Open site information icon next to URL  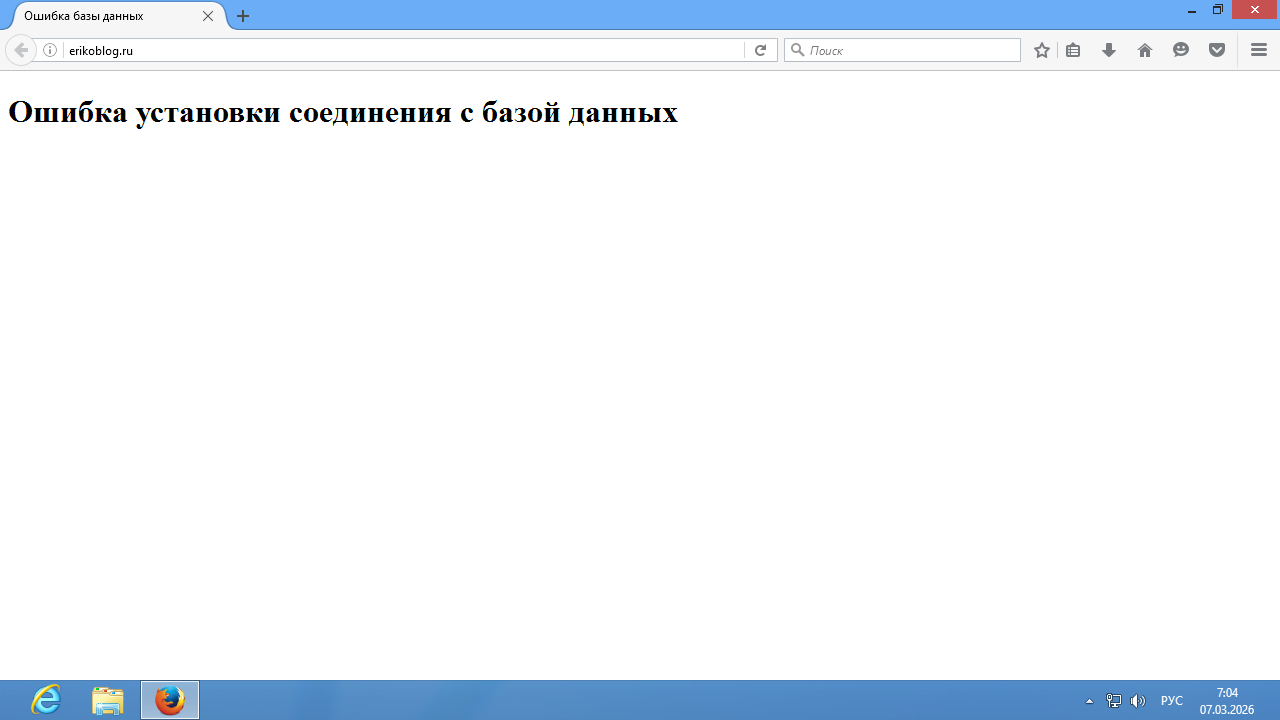coord(50,50)
